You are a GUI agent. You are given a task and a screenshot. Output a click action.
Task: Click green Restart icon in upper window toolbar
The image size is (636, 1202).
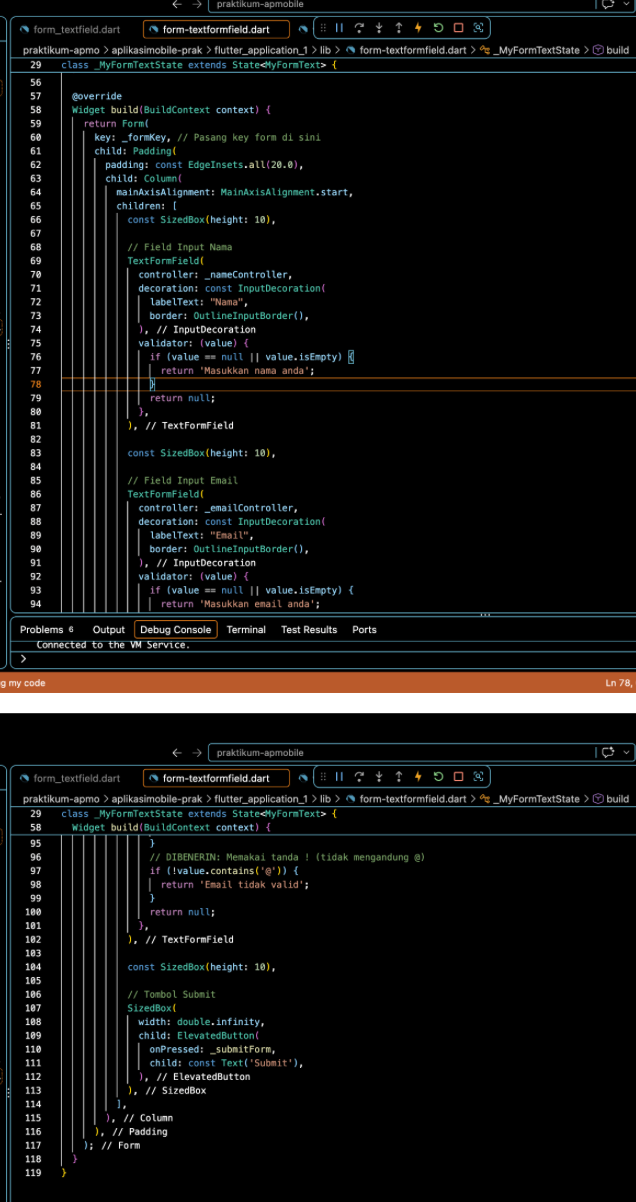(x=438, y=28)
